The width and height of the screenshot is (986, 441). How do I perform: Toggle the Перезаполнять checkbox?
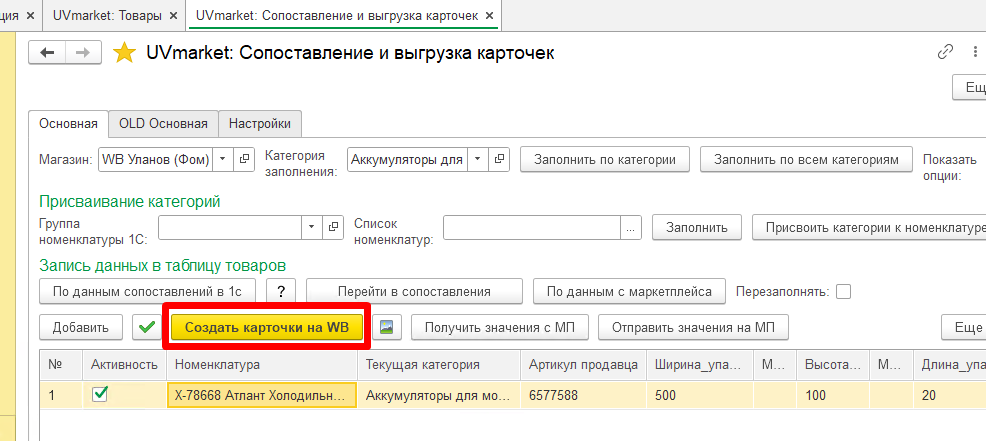843,292
